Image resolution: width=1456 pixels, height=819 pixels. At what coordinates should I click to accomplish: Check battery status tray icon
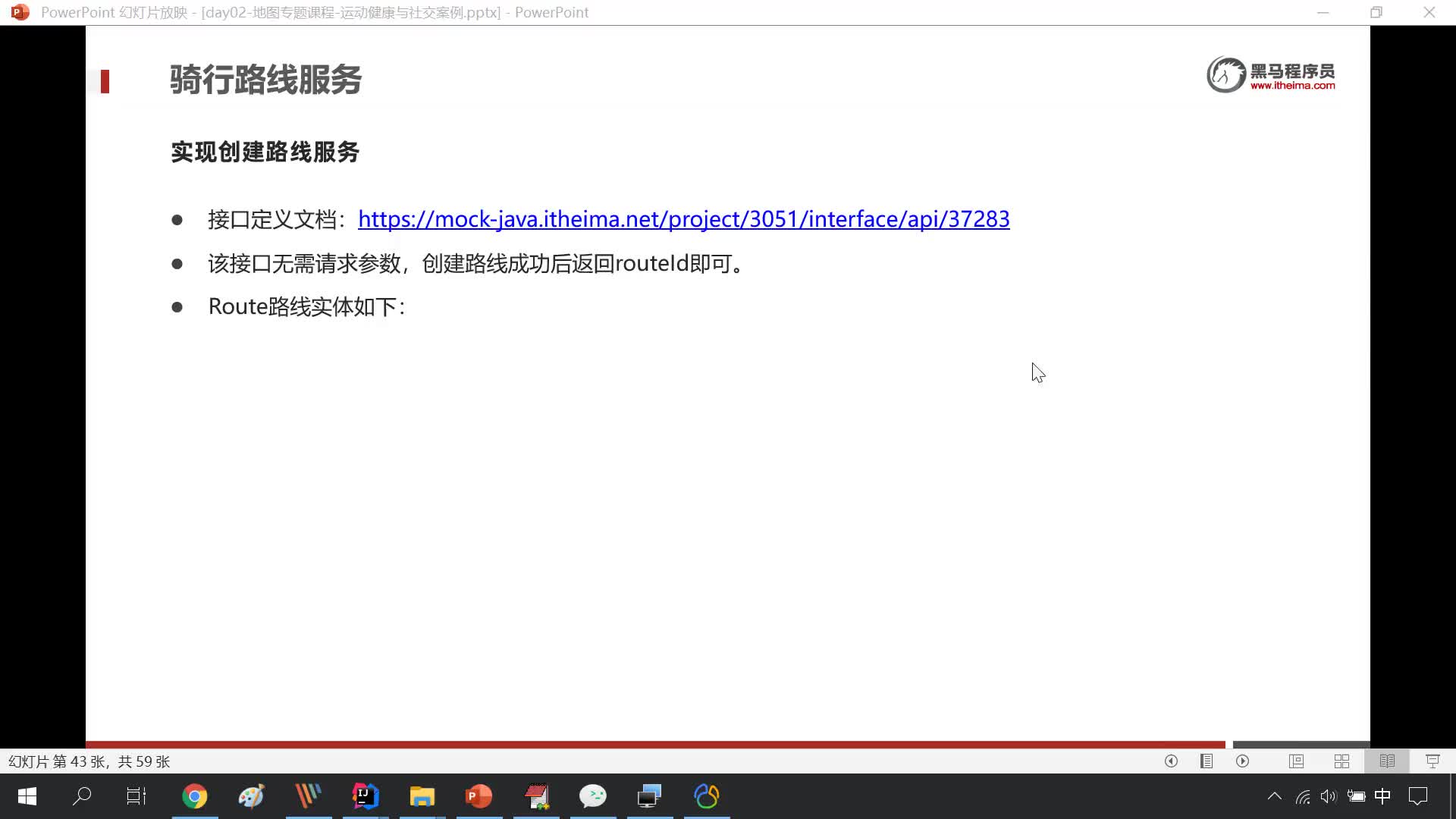[x=1356, y=796]
